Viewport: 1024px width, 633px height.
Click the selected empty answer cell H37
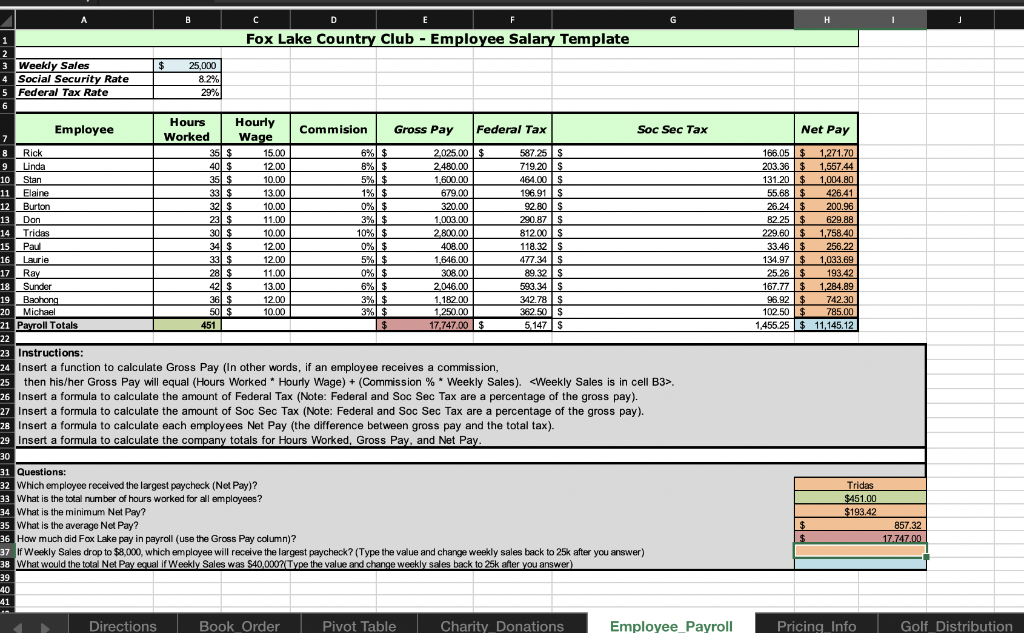tap(860, 551)
